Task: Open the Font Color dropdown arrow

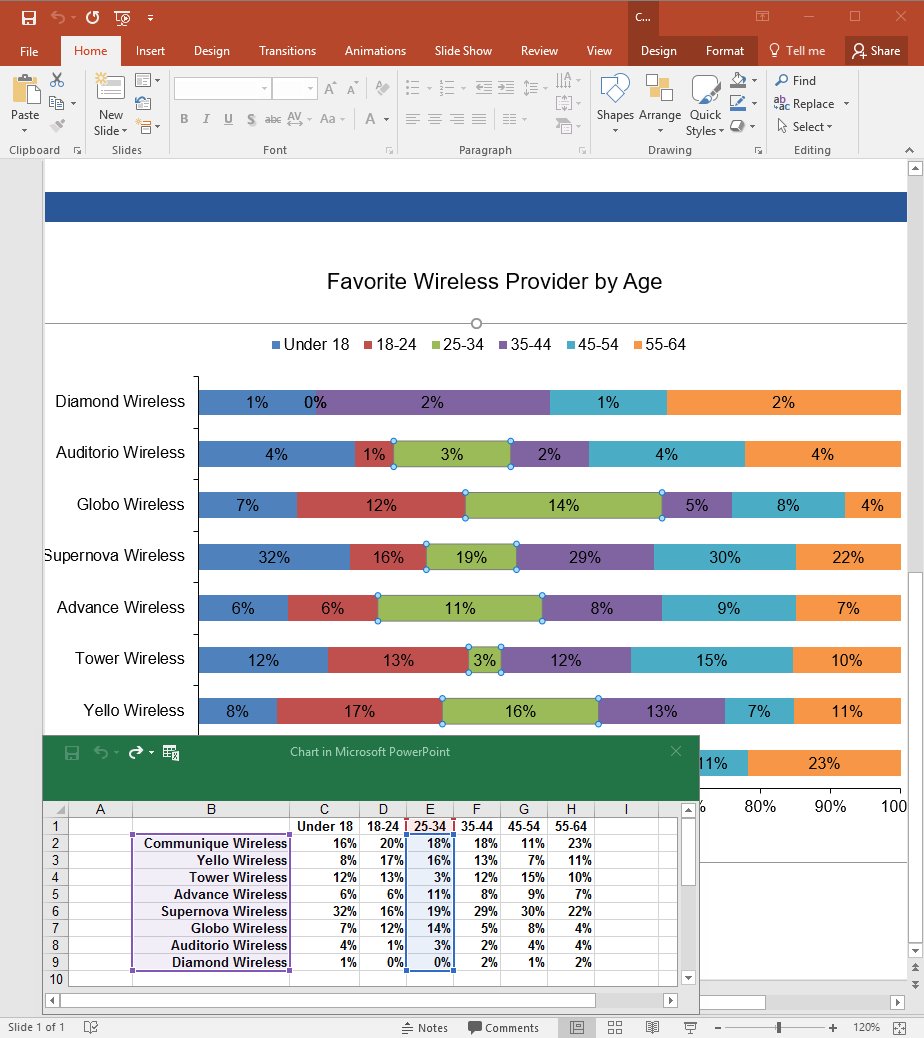Action: (x=387, y=120)
